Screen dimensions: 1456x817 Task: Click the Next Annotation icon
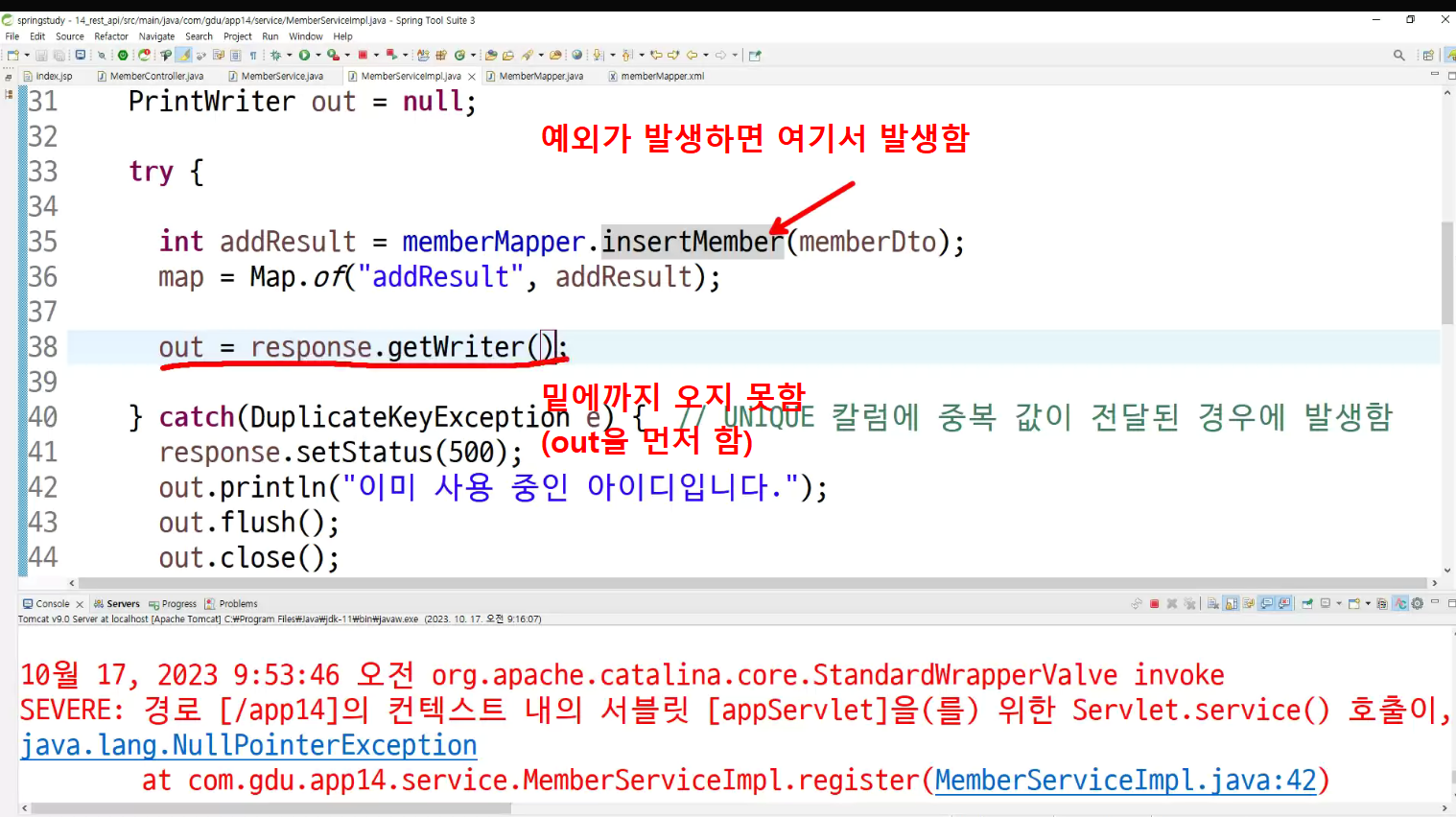(598, 56)
